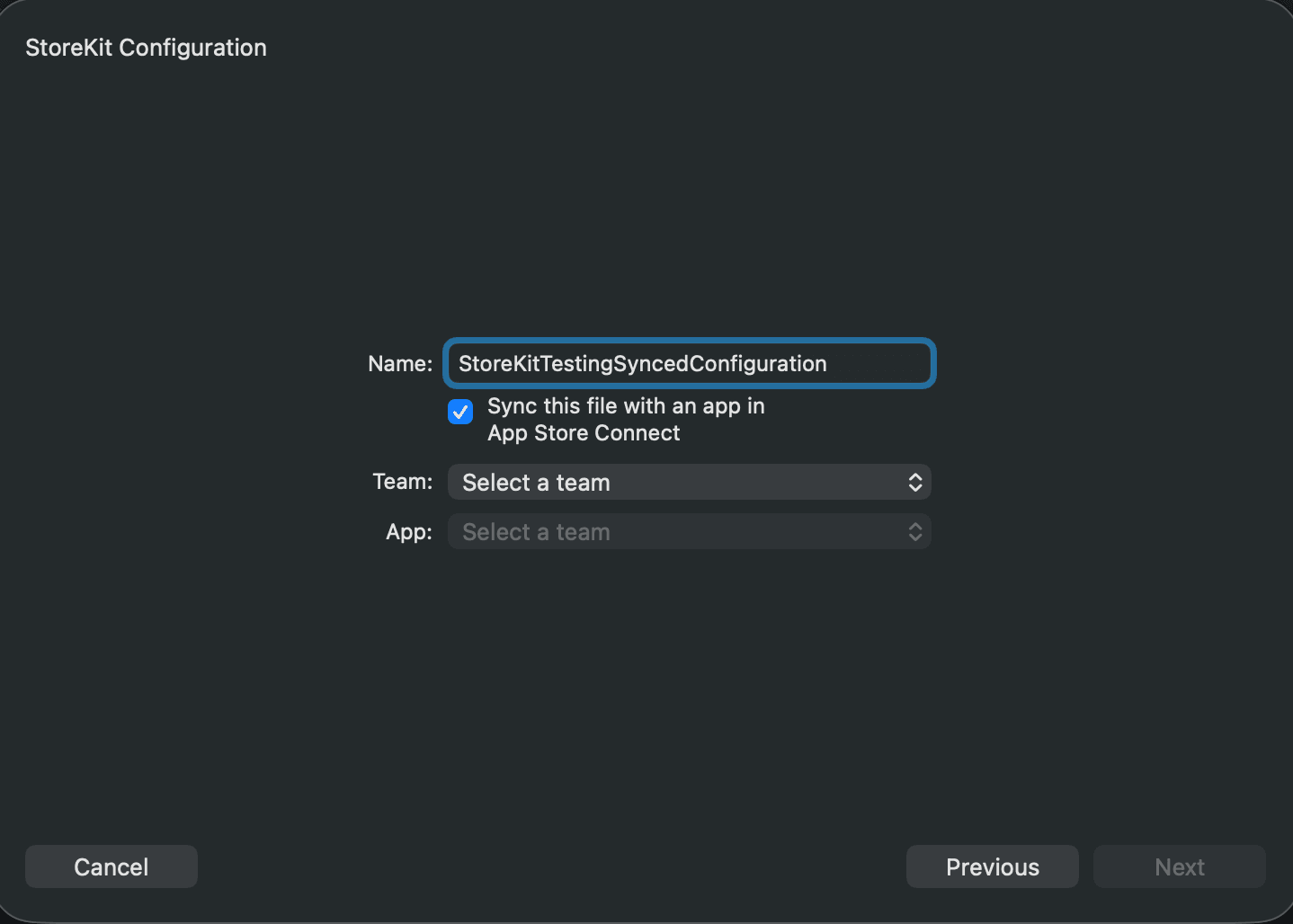Click the "Name:" field label
Screen dimensions: 1293x924
coord(400,363)
